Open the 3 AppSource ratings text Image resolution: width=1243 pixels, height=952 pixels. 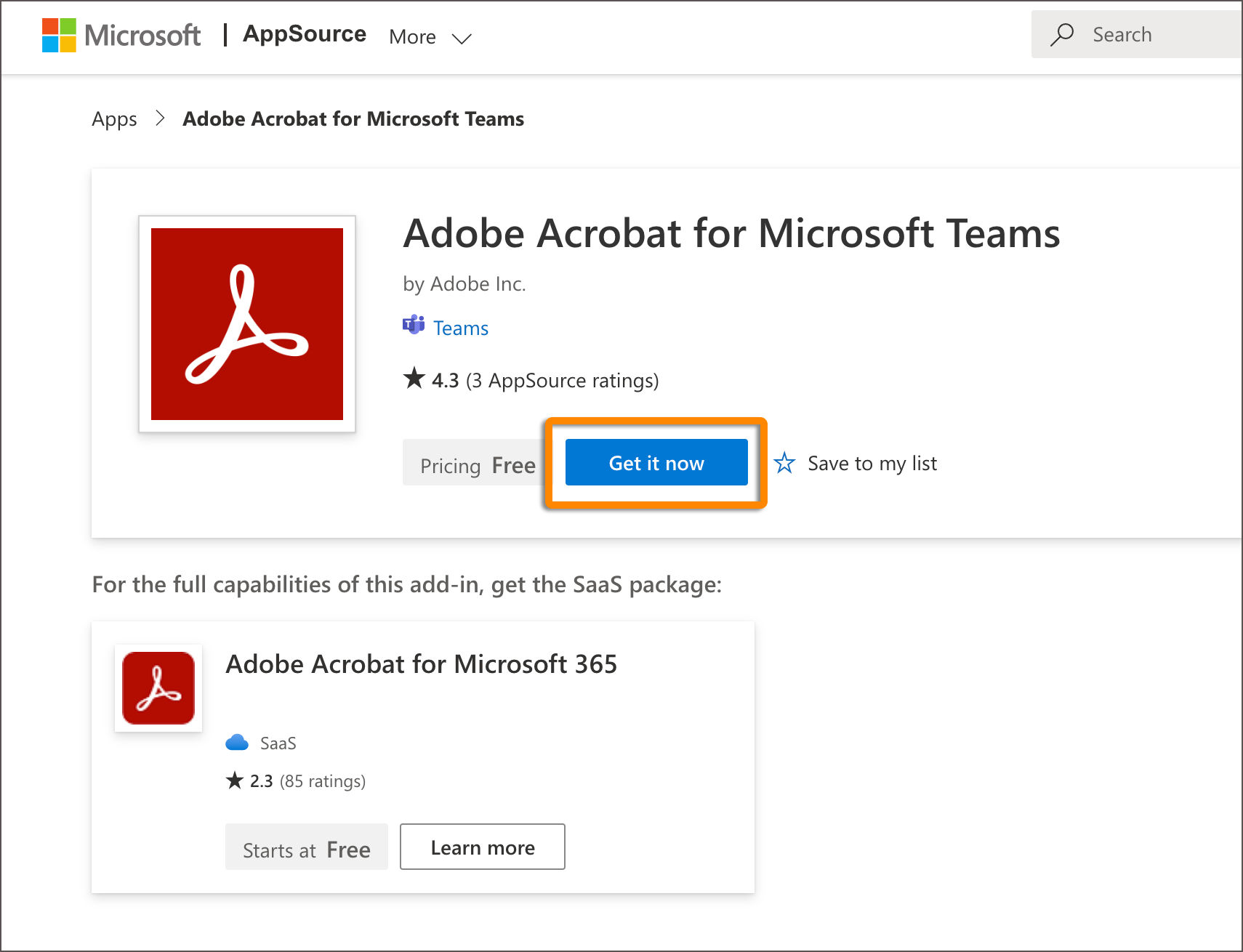click(562, 381)
